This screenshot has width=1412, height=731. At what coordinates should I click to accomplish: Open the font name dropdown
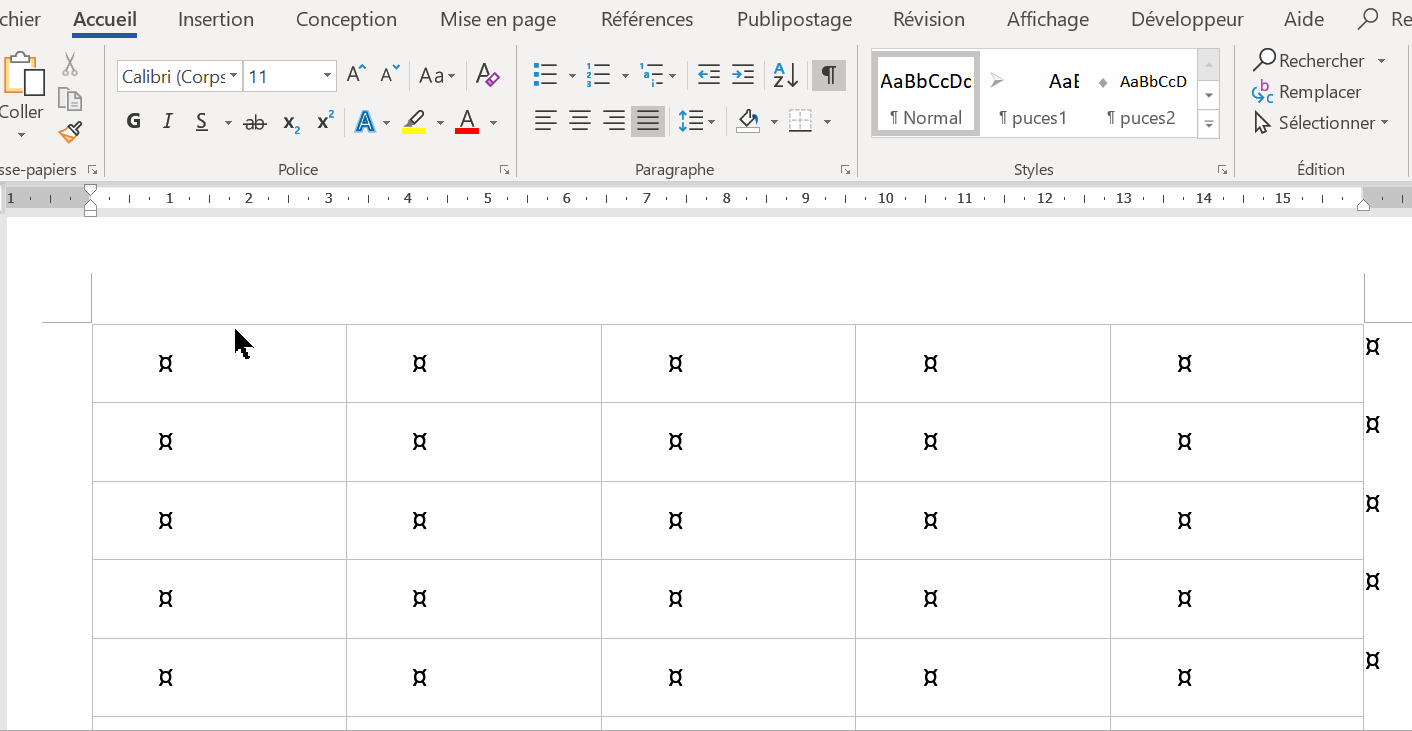(233, 76)
